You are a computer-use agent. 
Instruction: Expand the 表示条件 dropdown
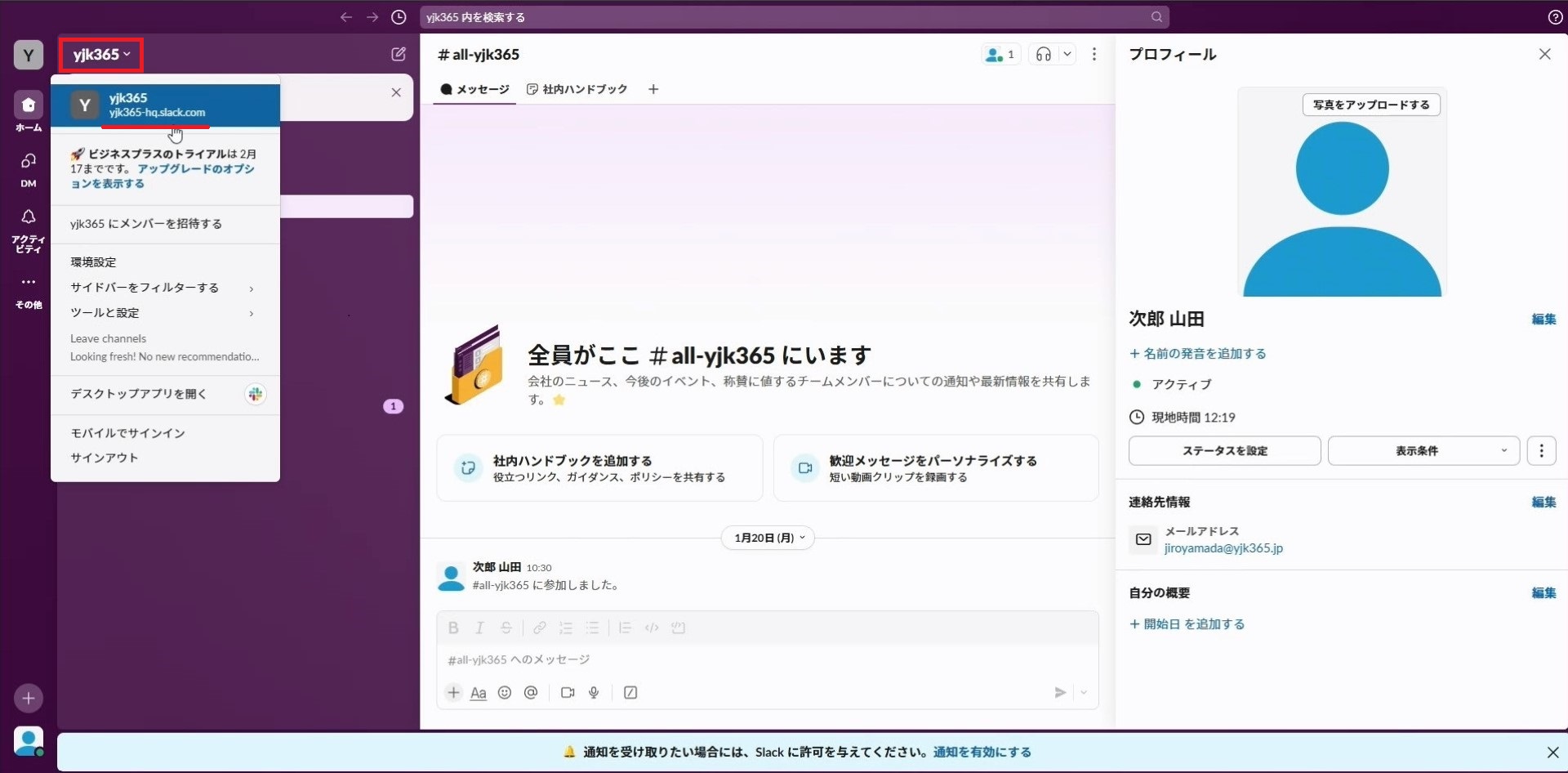click(1423, 451)
